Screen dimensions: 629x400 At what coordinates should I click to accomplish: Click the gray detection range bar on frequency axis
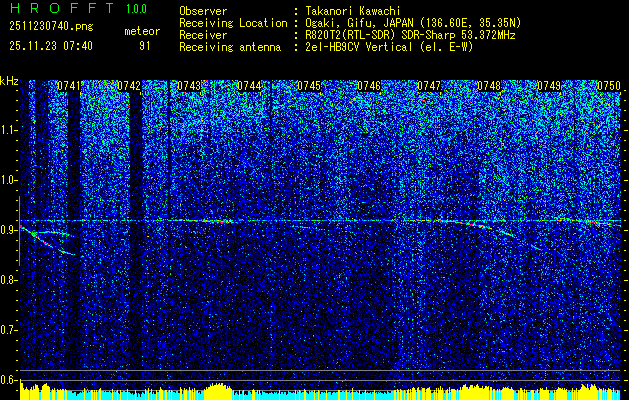pyautogui.click(x=19, y=231)
